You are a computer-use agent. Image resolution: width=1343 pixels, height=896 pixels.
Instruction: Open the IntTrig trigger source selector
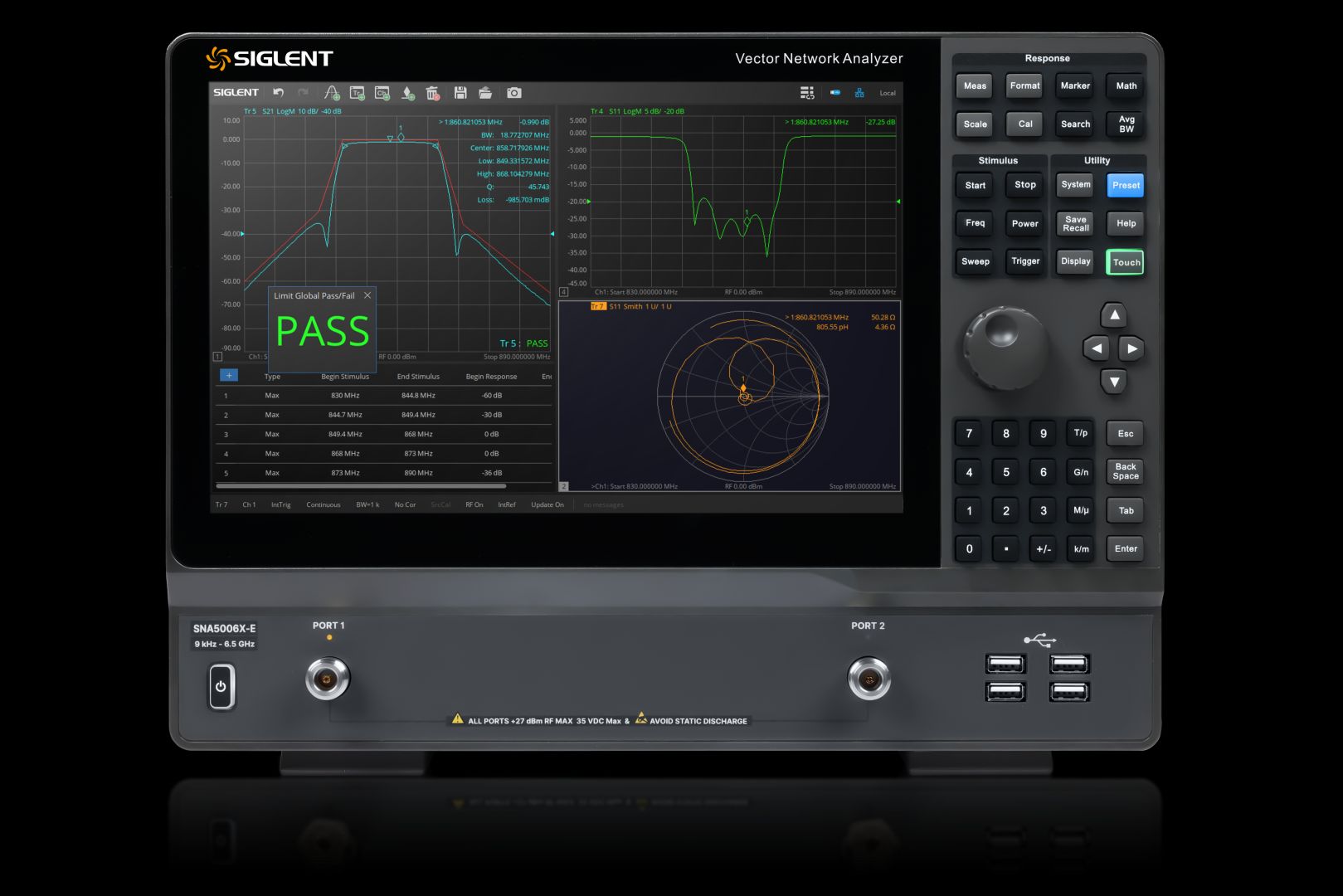coord(280,504)
